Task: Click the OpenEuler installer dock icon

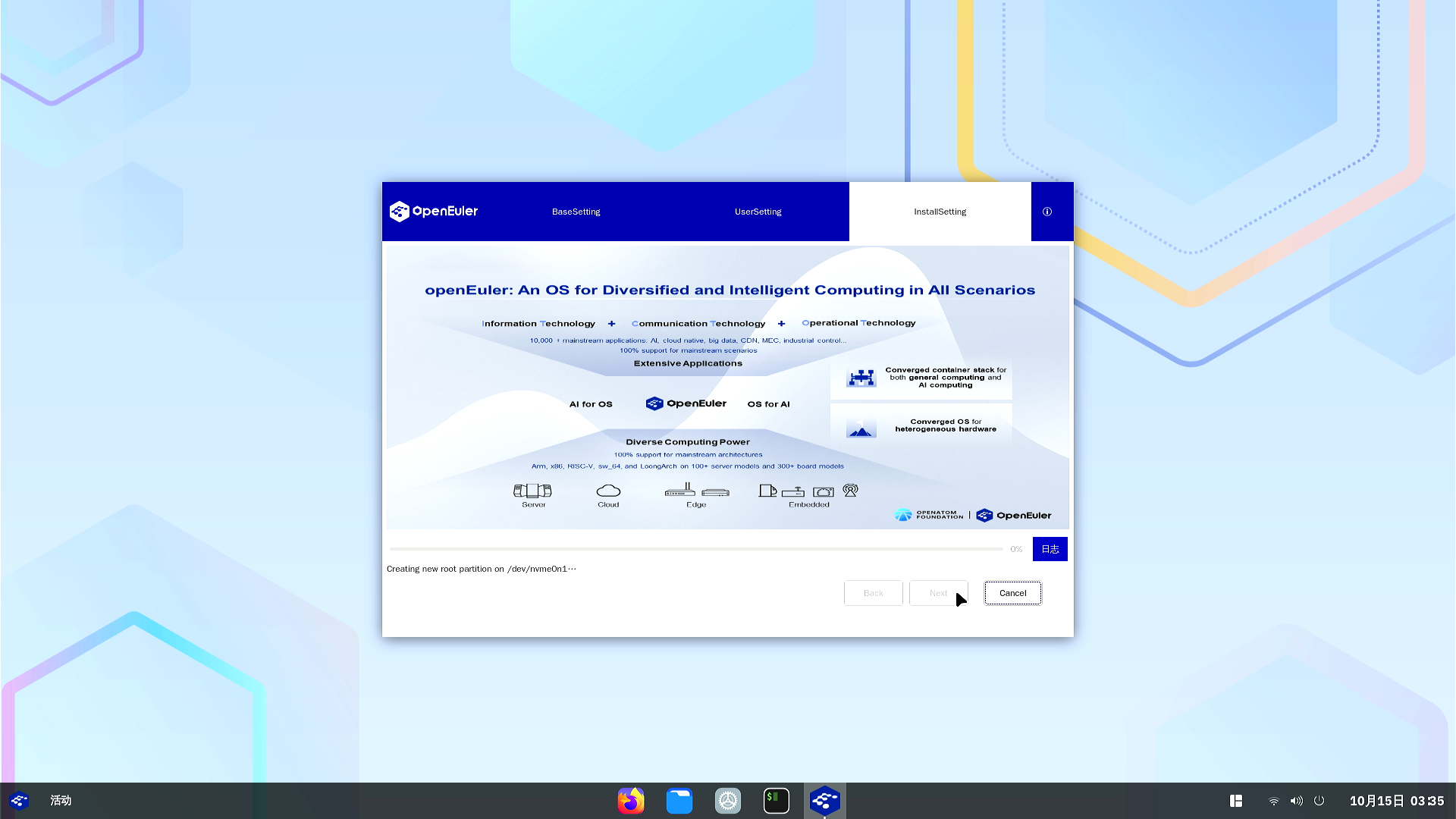Action: [824, 800]
